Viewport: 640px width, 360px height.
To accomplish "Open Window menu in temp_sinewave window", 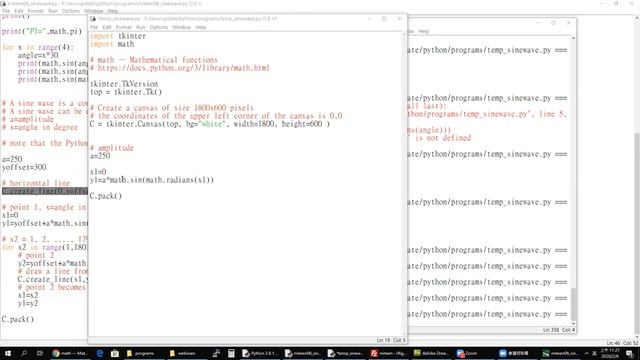I will point(181,27).
